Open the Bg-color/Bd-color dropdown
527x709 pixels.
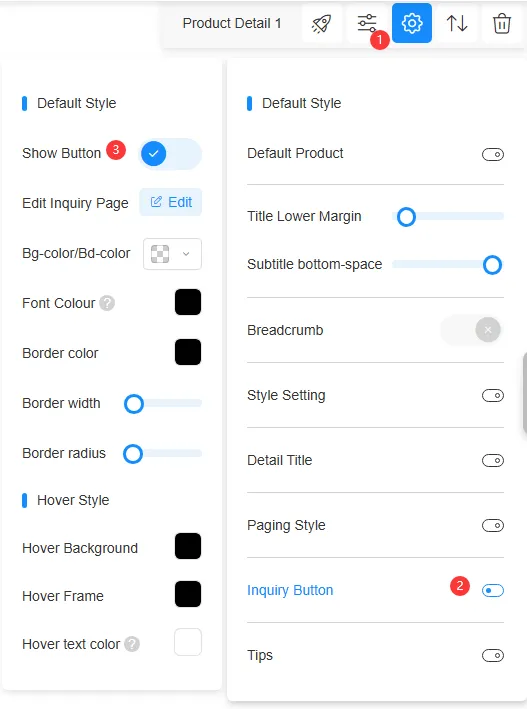(172, 254)
